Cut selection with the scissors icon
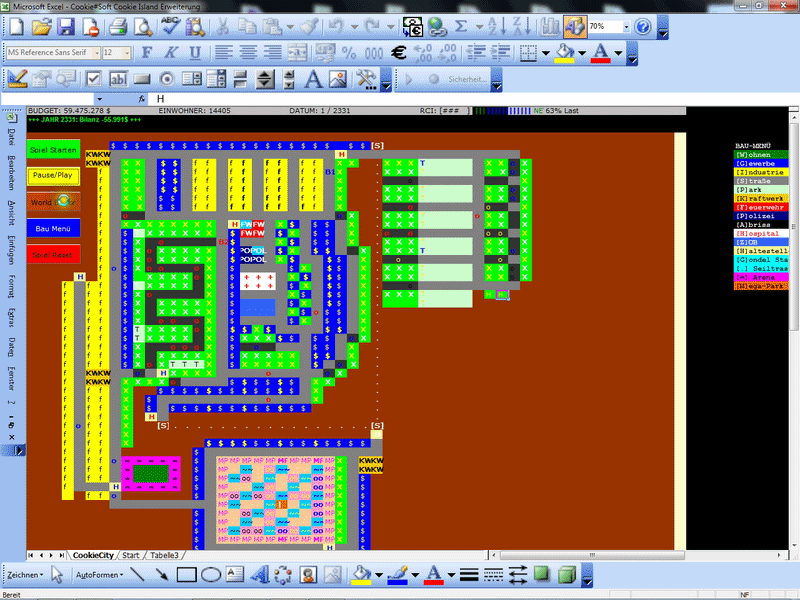The width and height of the screenshot is (800, 600). (222, 27)
